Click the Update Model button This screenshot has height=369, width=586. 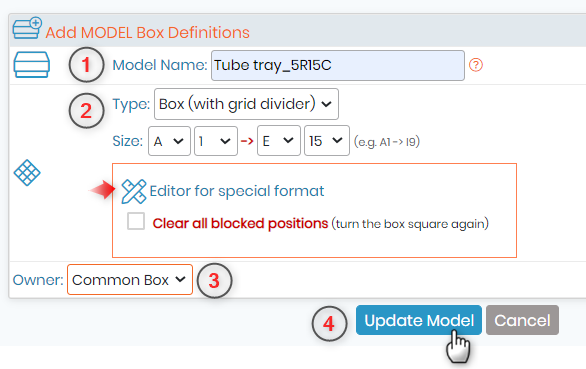coord(419,320)
